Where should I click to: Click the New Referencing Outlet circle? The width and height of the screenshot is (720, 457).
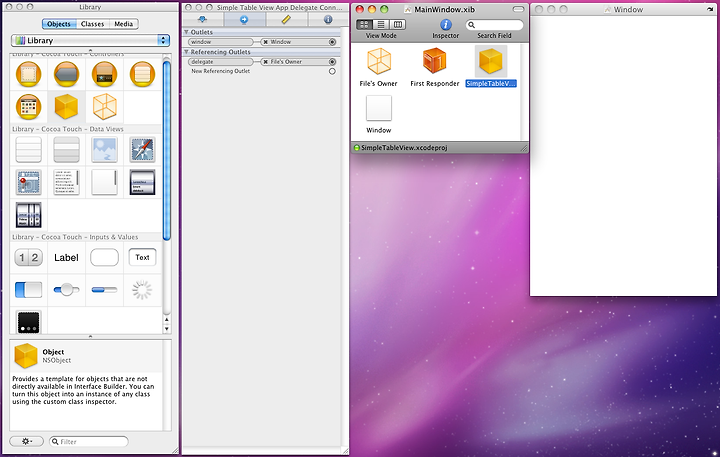click(332, 71)
